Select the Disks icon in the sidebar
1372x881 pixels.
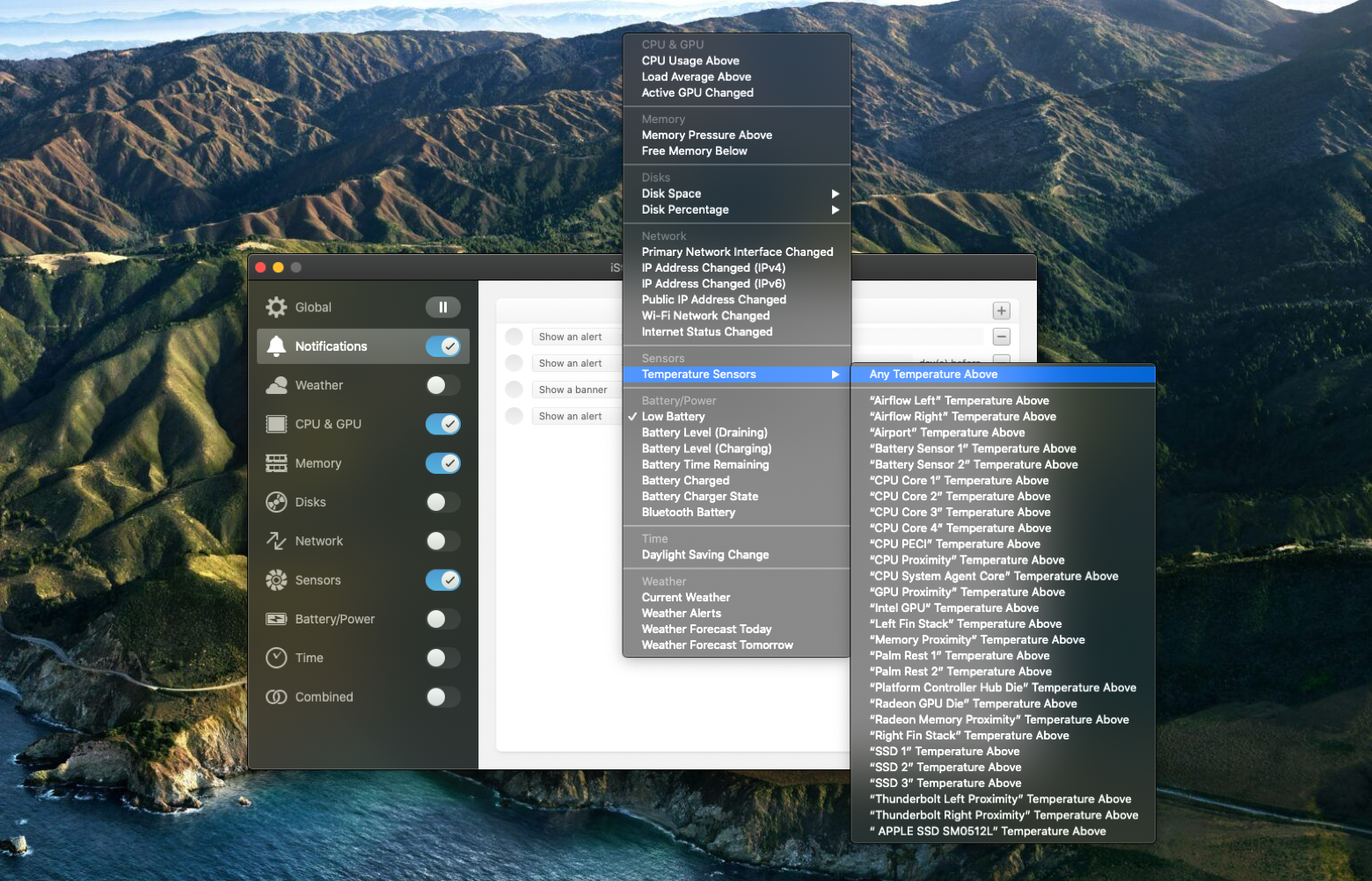[x=276, y=502]
